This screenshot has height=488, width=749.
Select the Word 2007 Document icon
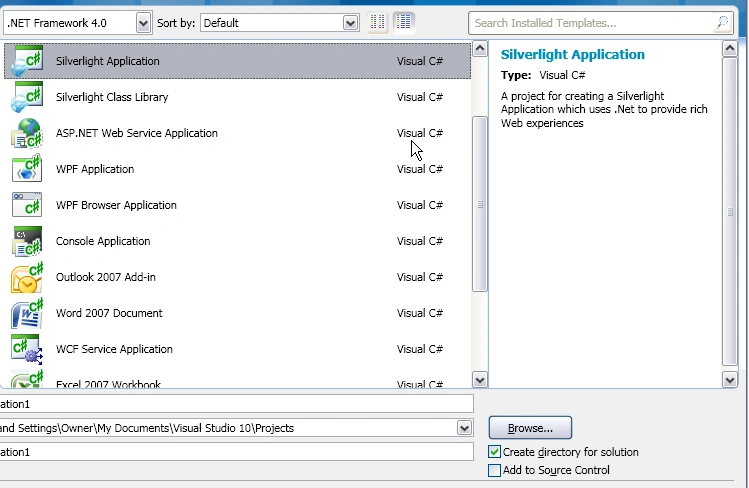27,313
